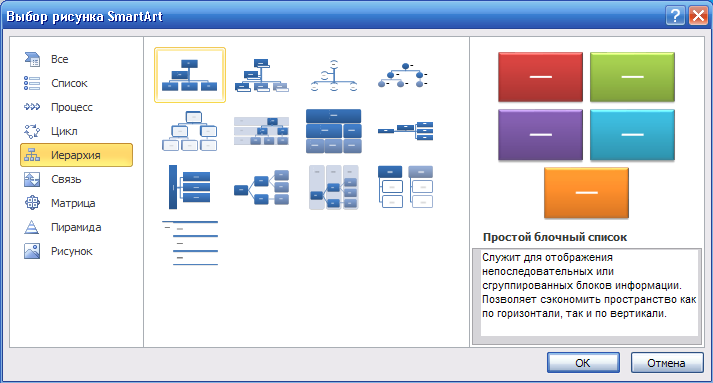The width and height of the screenshot is (713, 383).
Task: Click the red preview block
Action: [540, 77]
